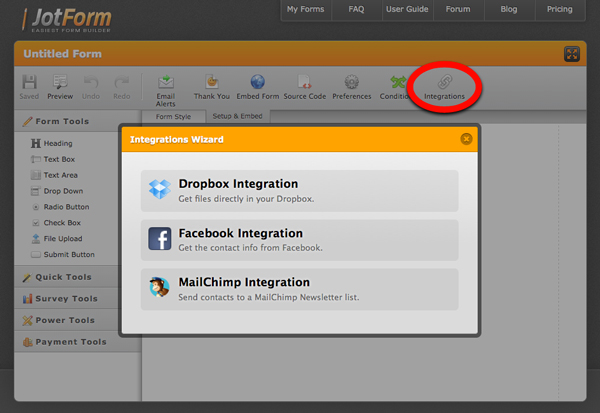Viewport: 600px width, 413px height.
Task: Open Preferences gear icon
Action: click(x=352, y=82)
